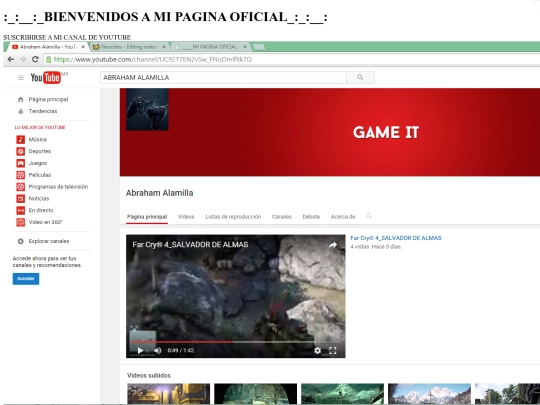Open a new browser tab
Image resolution: width=540 pixels, height=405 pixels.
[259, 47]
